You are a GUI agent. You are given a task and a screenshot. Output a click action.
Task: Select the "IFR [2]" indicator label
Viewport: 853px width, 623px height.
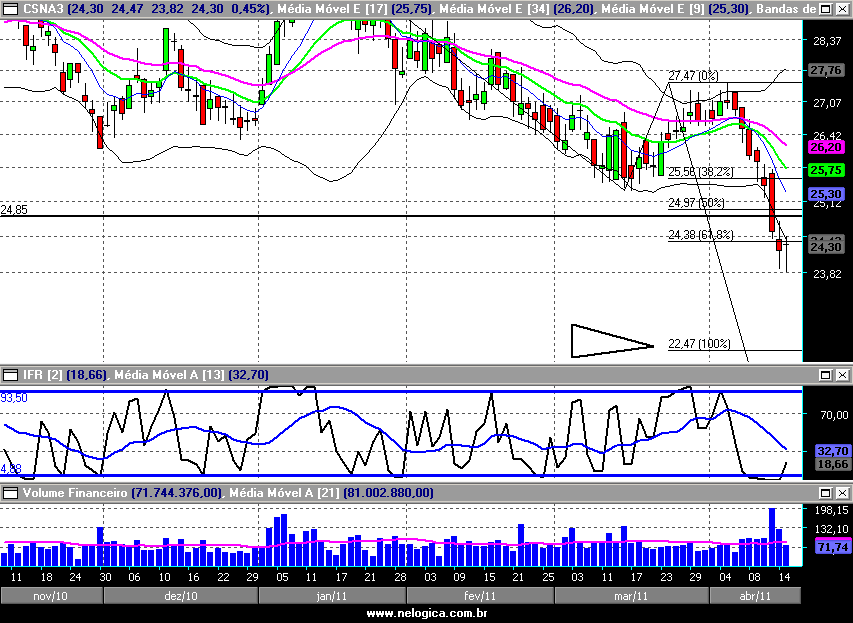click(x=42, y=375)
